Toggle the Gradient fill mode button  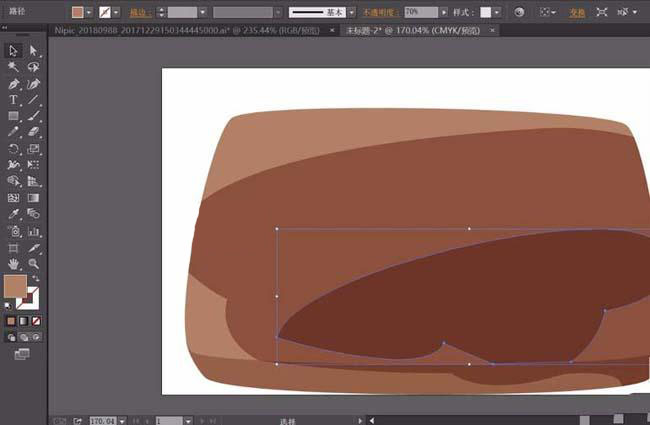click(x=23, y=321)
